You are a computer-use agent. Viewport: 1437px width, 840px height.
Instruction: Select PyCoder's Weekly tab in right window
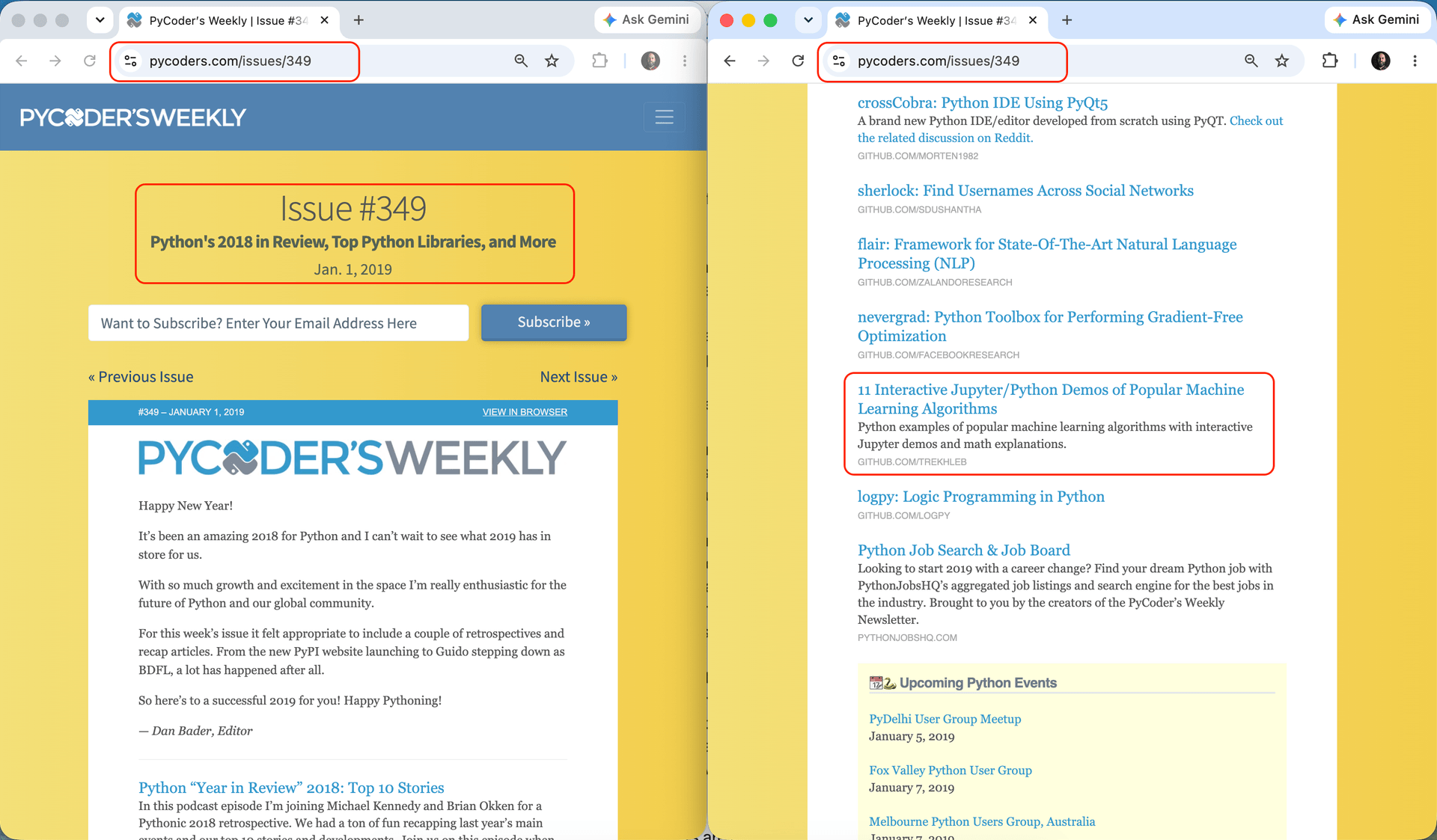point(936,20)
